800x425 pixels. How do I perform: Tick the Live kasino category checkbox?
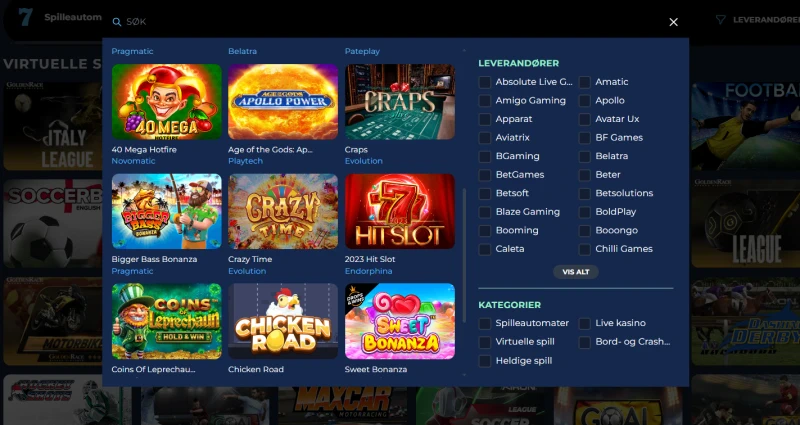point(585,324)
